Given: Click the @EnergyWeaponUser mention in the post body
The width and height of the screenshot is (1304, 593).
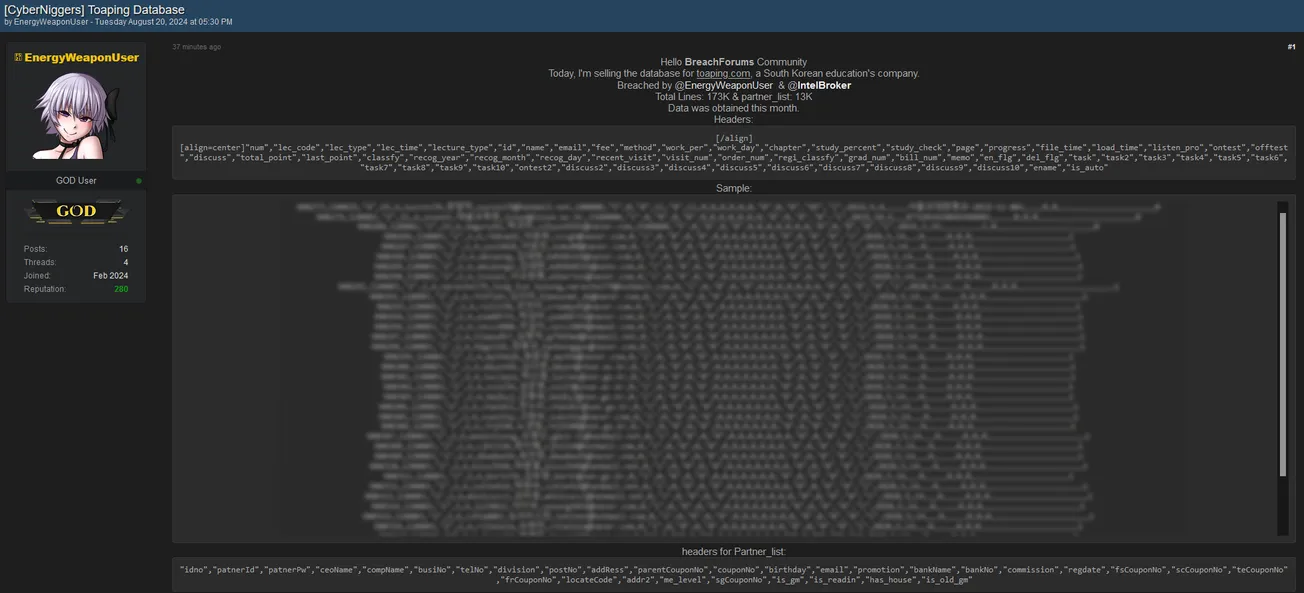Looking at the screenshot, I should click(723, 86).
